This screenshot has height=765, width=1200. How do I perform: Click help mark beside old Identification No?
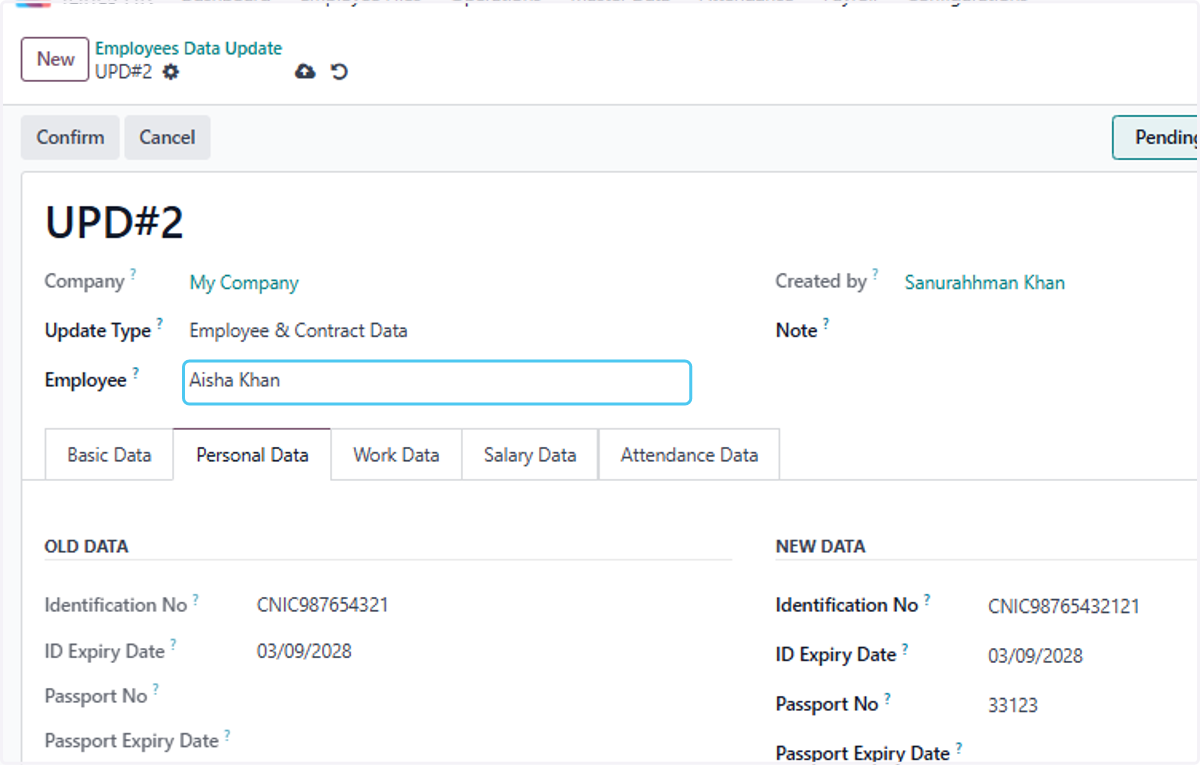196,599
